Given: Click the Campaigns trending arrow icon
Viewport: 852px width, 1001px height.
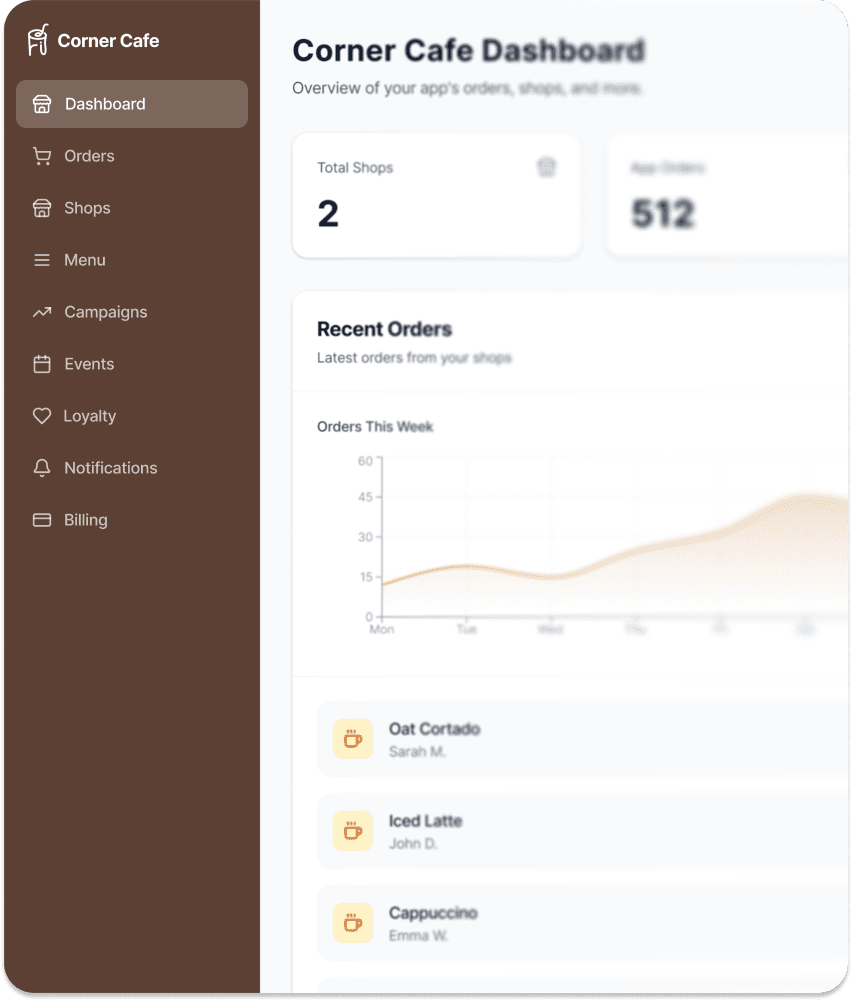Looking at the screenshot, I should [x=42, y=312].
